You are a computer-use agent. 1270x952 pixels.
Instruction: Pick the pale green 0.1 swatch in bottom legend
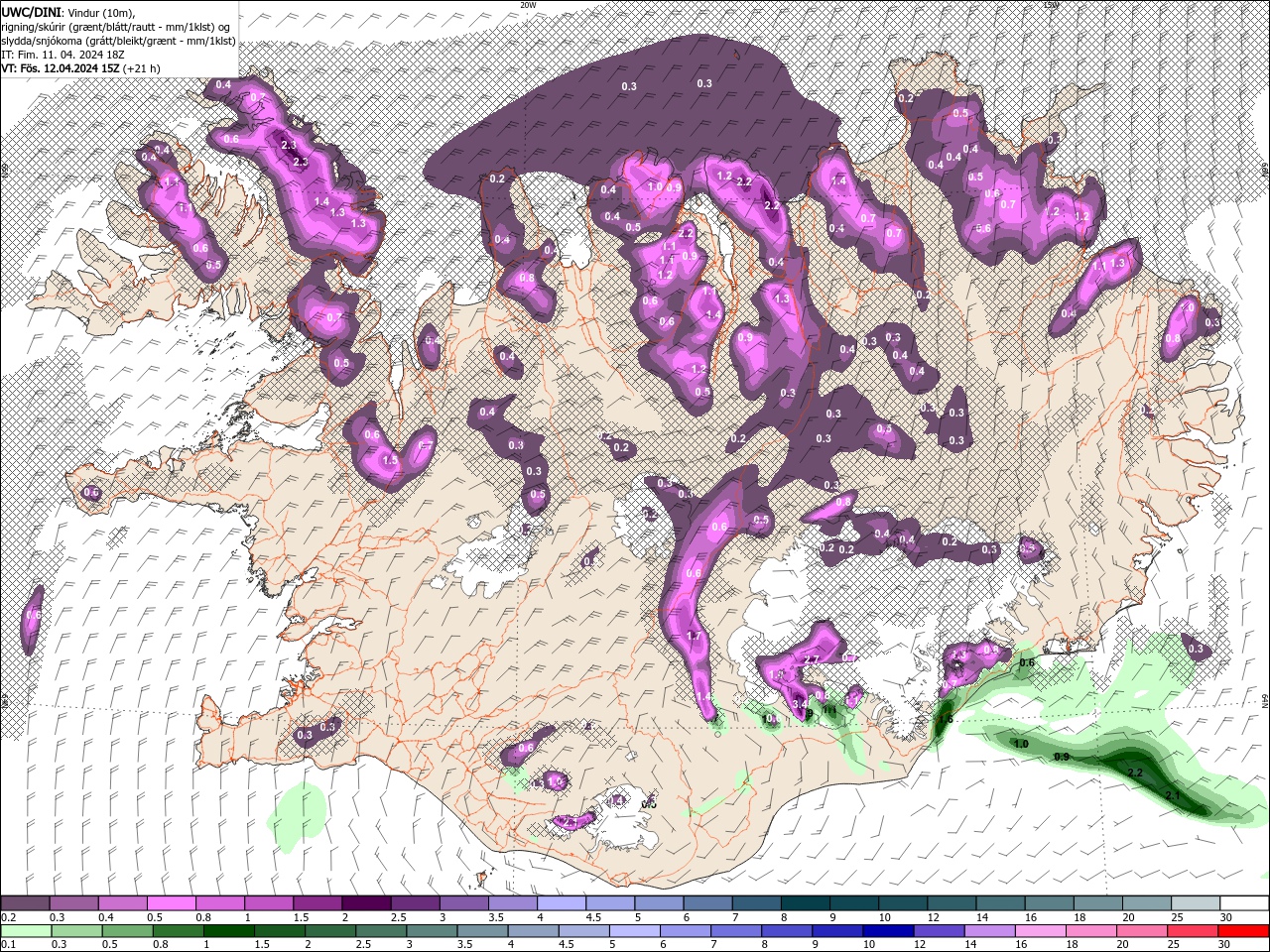[x=26, y=931]
